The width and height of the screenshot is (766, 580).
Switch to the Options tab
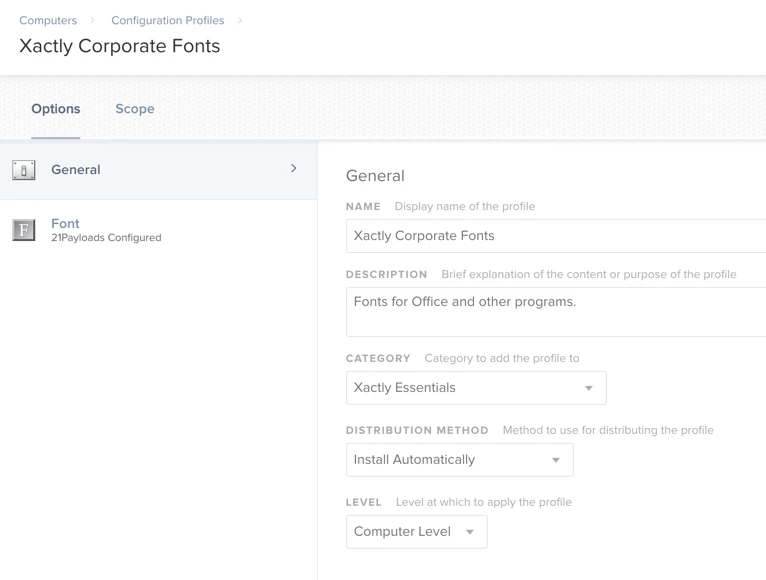[56, 109]
